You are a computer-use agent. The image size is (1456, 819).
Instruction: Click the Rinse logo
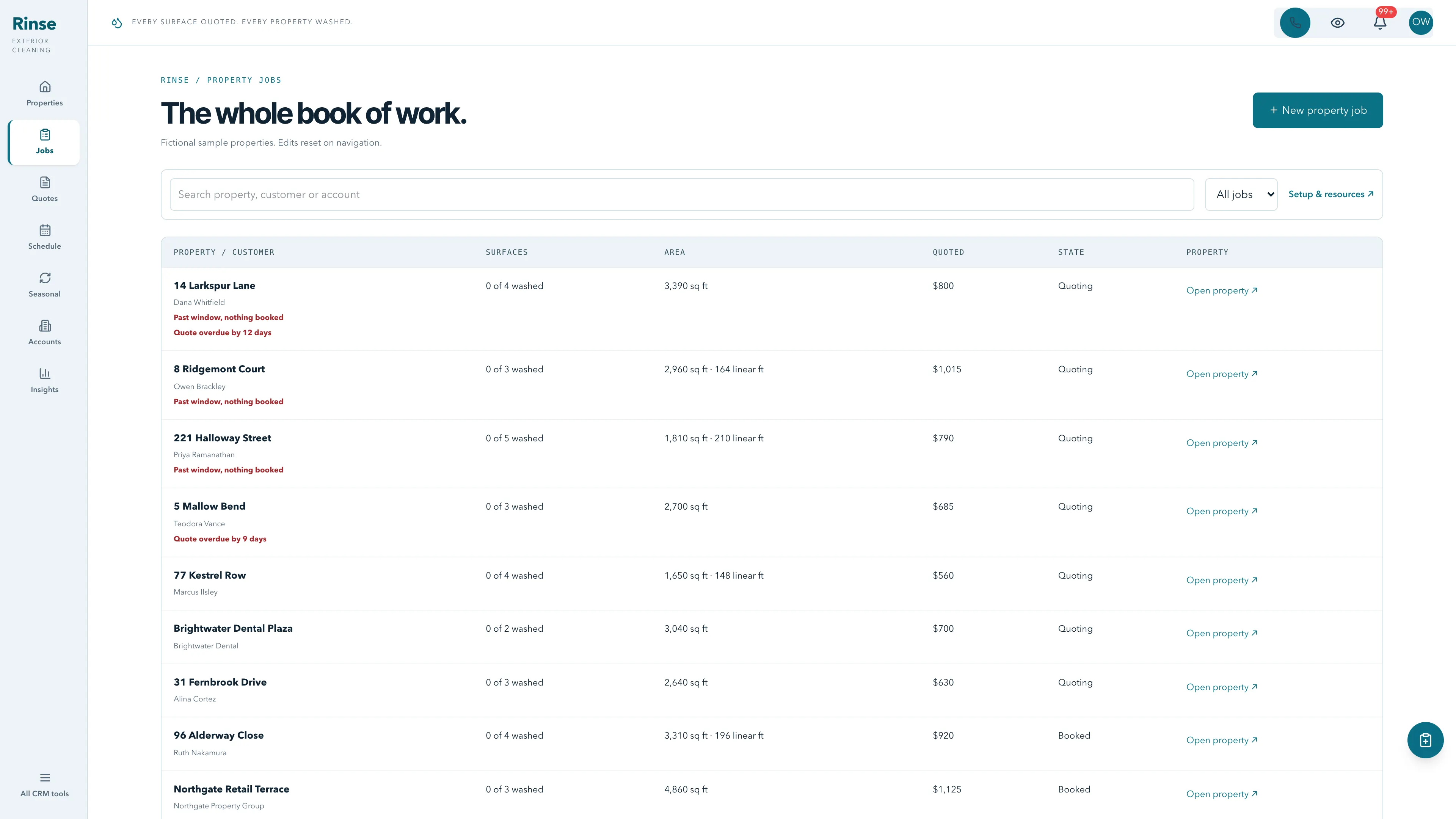34,24
